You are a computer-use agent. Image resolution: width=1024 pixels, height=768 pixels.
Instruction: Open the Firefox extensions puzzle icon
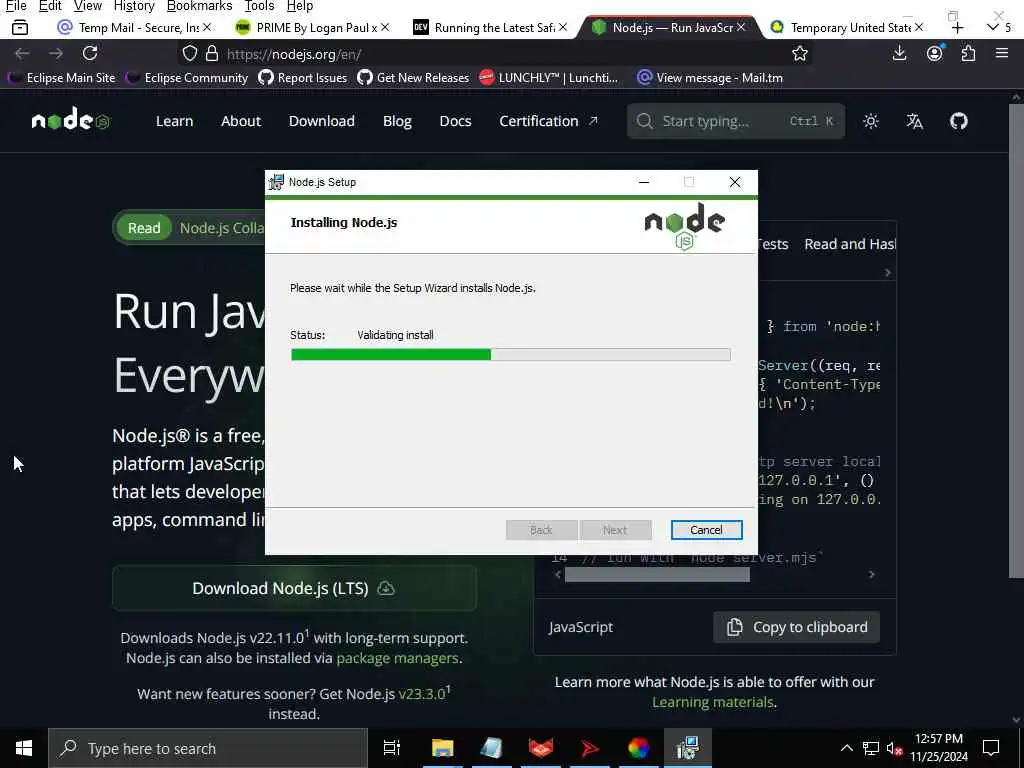(968, 53)
